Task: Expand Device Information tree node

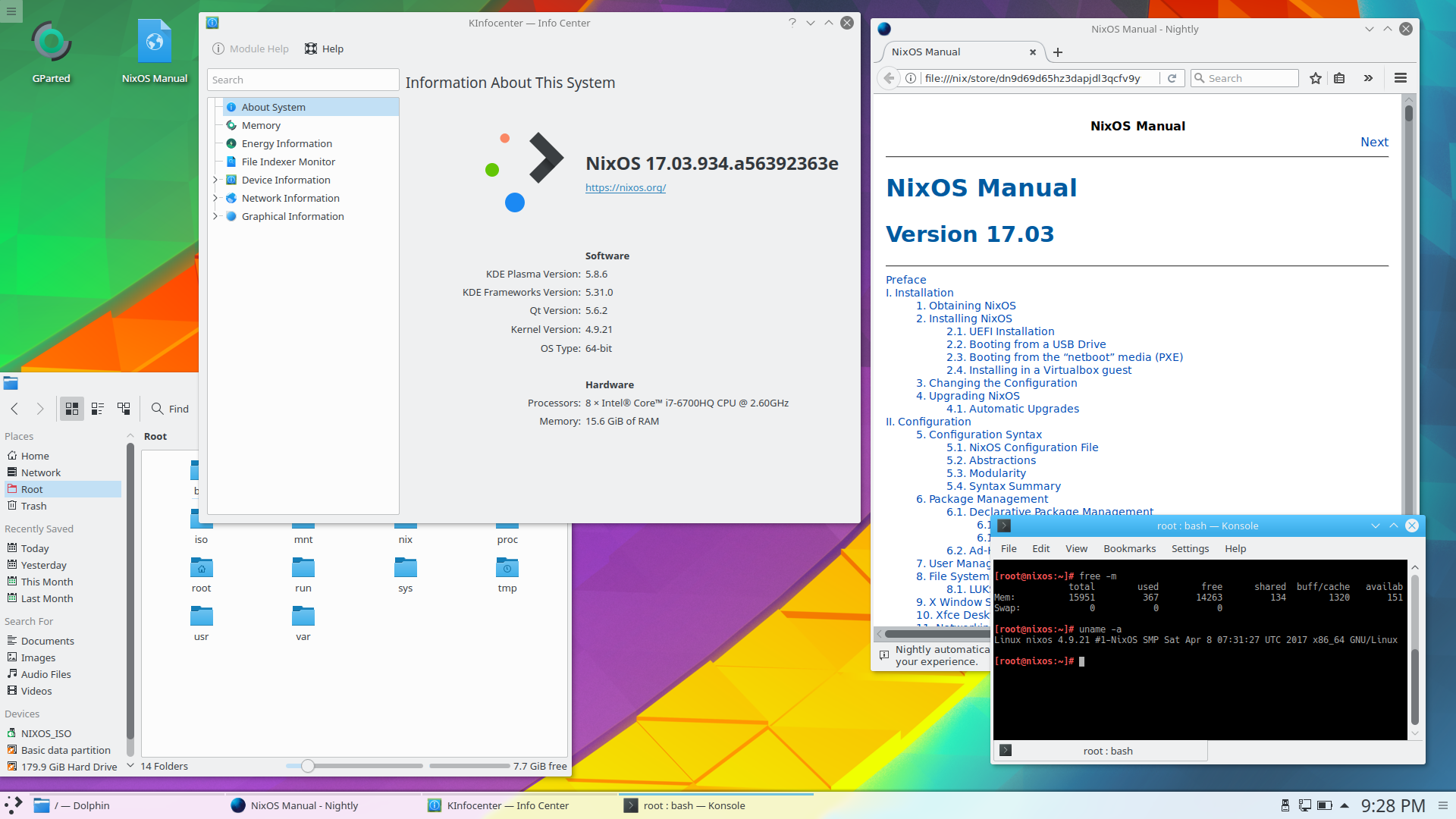Action: click(x=215, y=180)
